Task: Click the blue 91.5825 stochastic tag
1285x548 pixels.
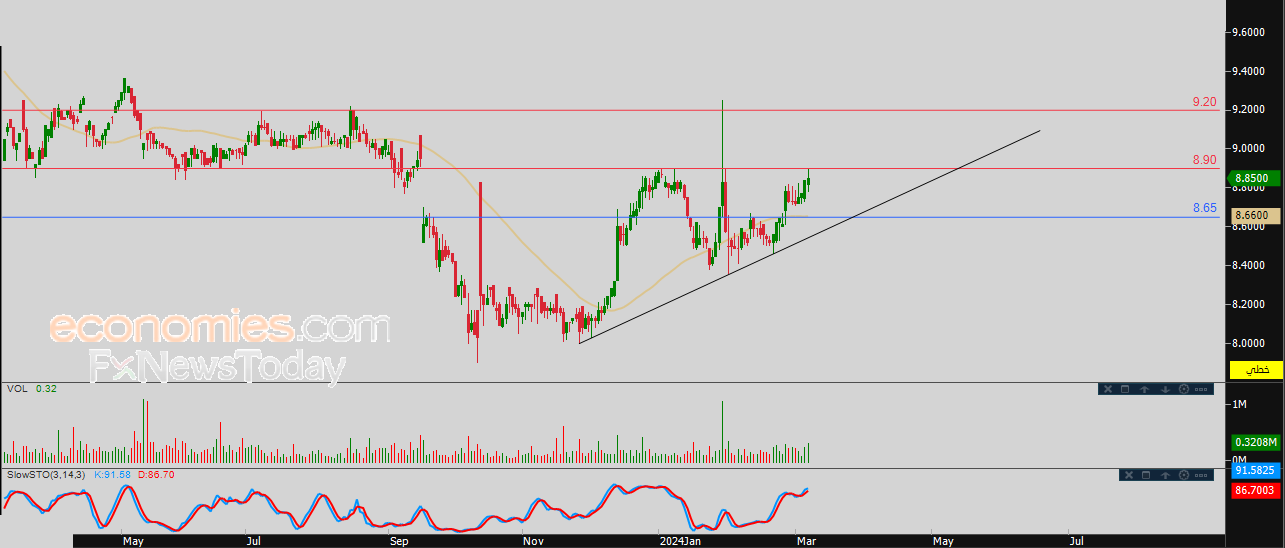Action: pos(1254,469)
